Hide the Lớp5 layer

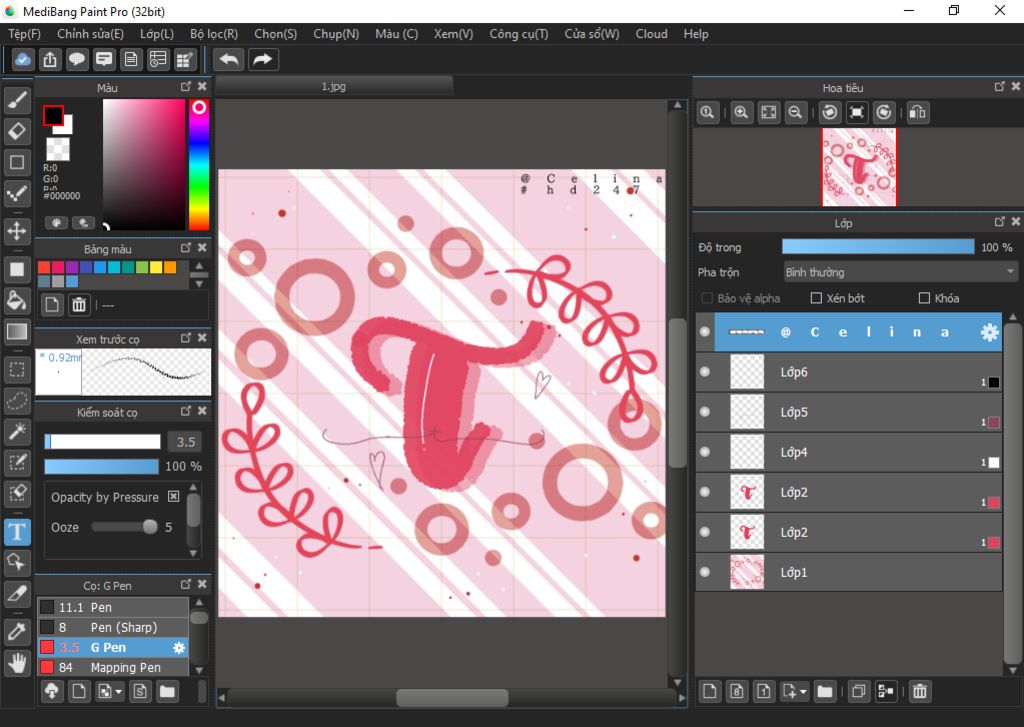705,412
